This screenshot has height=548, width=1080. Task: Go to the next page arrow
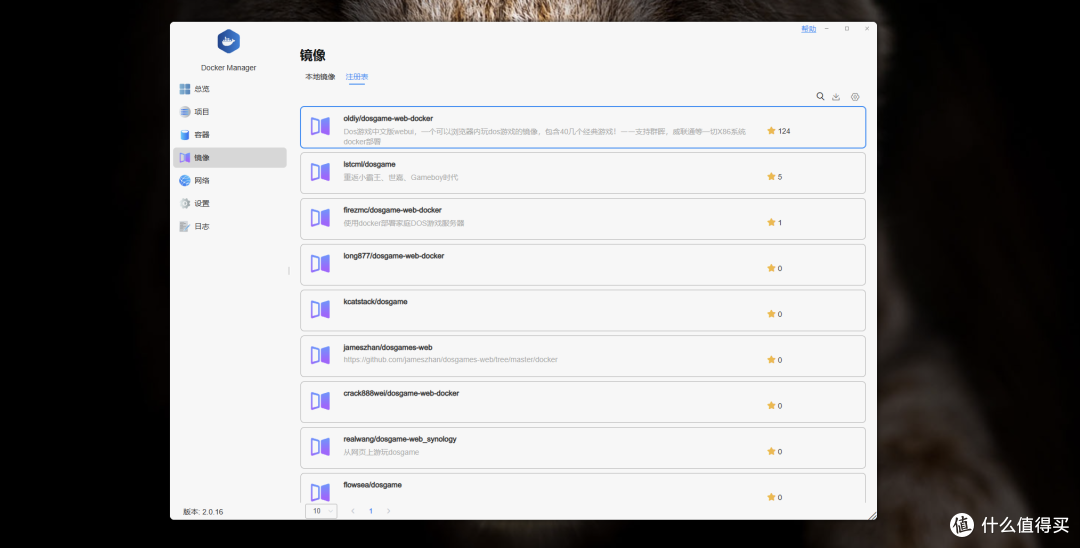tap(388, 511)
